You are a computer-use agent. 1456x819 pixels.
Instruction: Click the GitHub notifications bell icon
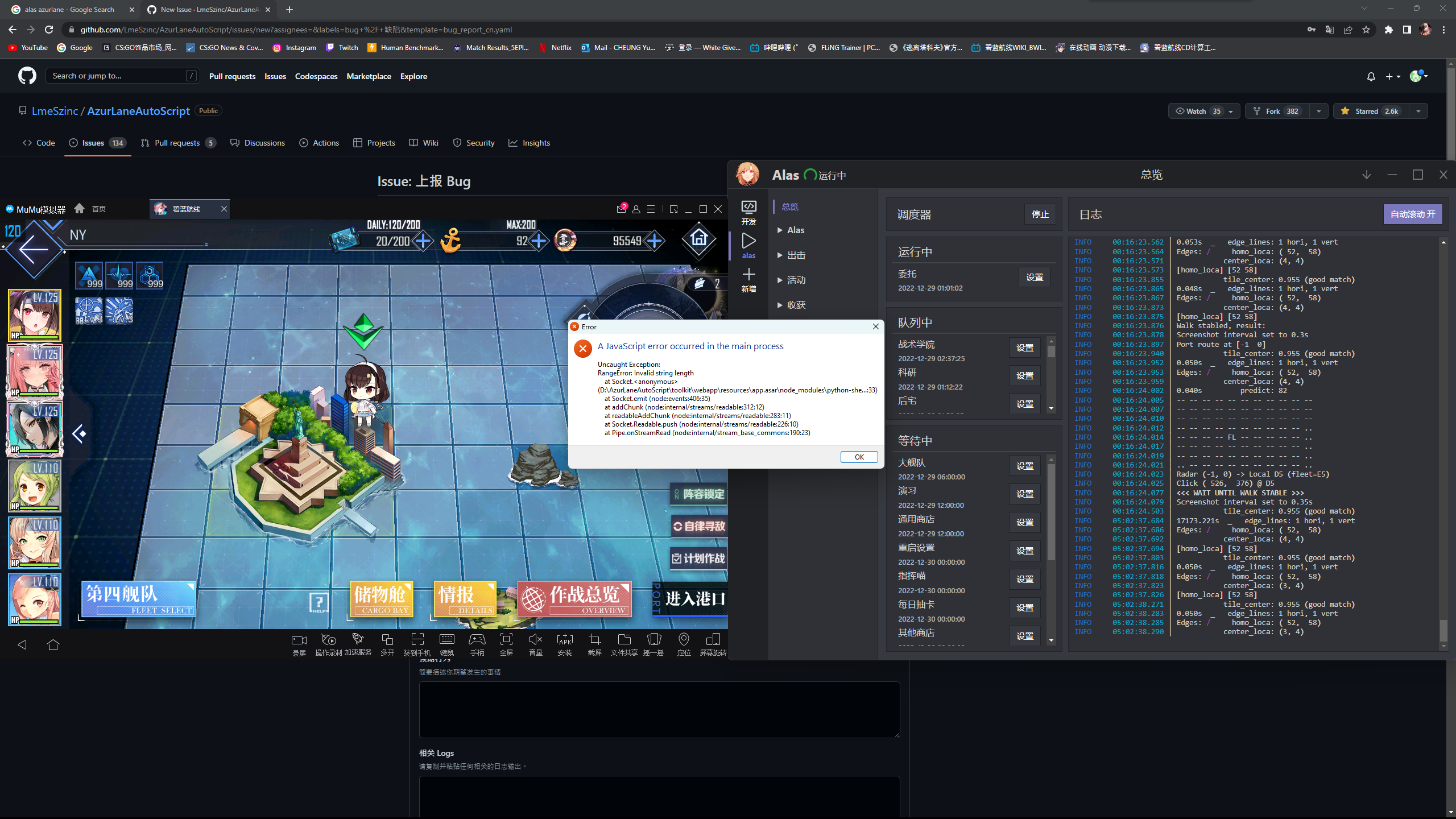click(x=1371, y=76)
